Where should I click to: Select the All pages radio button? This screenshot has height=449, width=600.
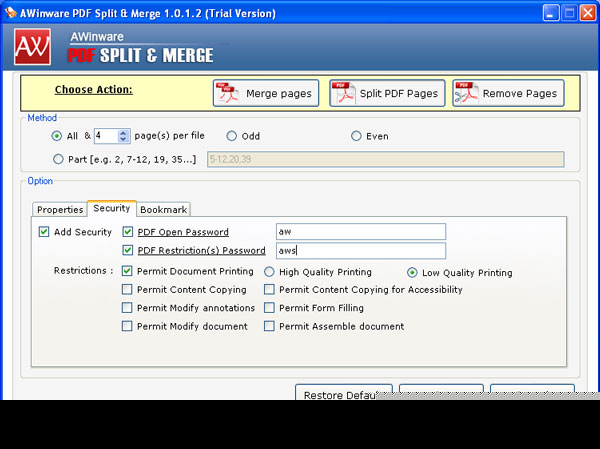(x=57, y=136)
